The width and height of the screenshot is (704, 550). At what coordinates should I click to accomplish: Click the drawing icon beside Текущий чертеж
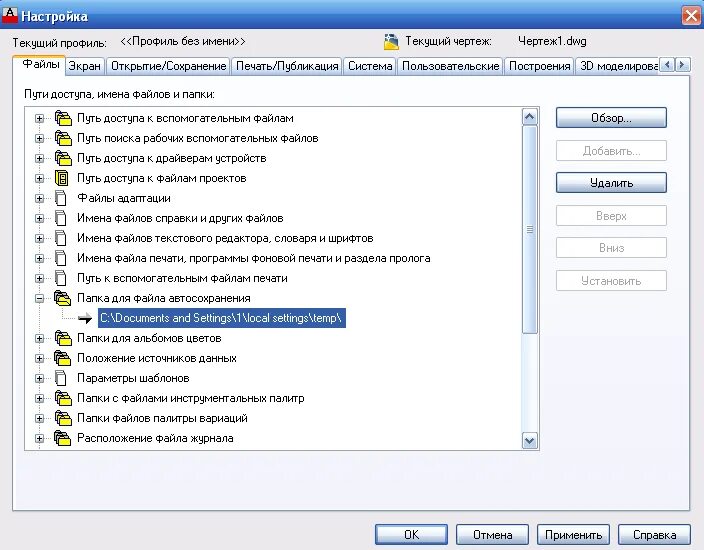[x=391, y=42]
